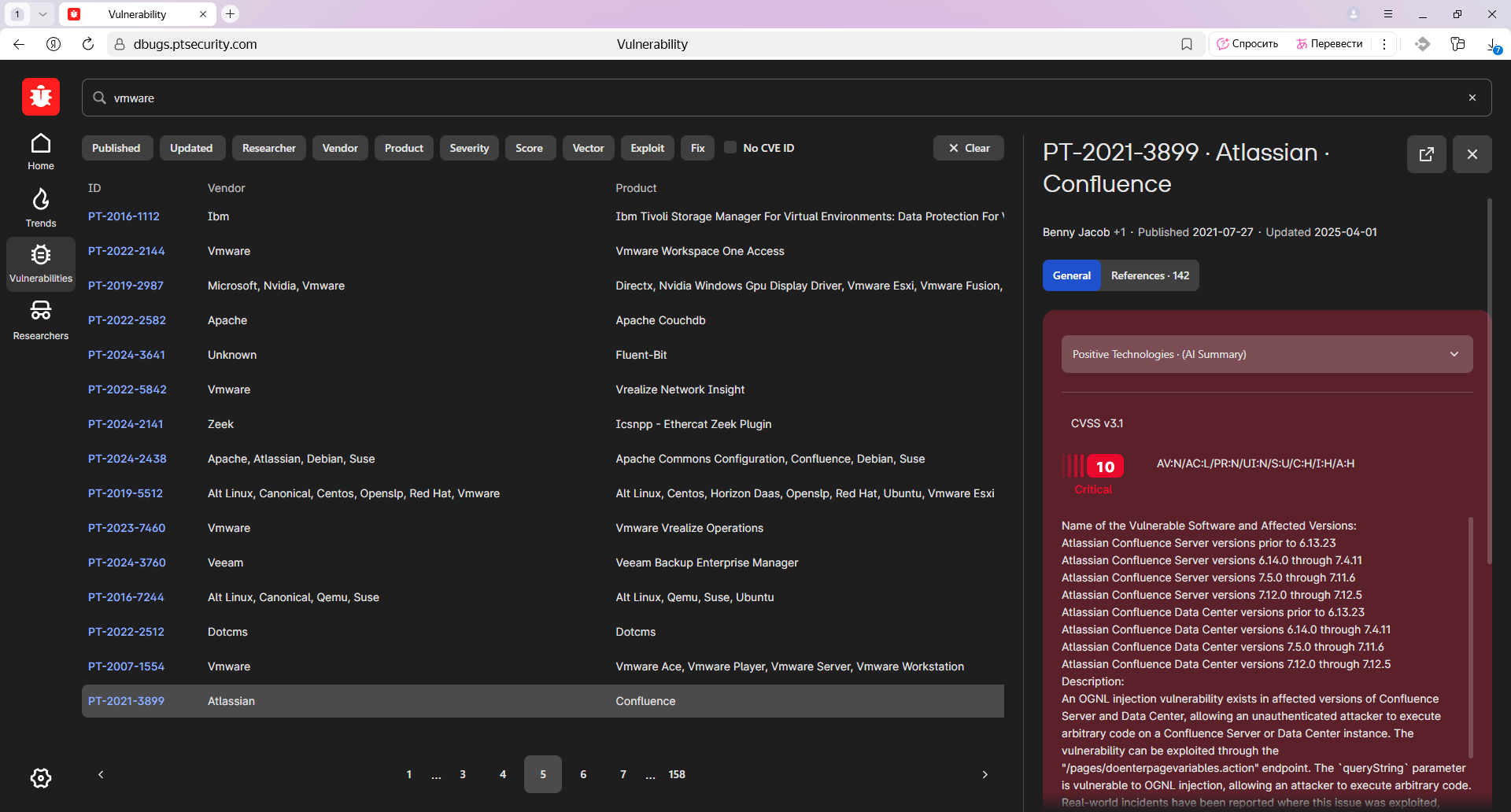Open the browser collections icon
Viewport: 1511px width, 812px height.
pyautogui.click(x=1457, y=44)
